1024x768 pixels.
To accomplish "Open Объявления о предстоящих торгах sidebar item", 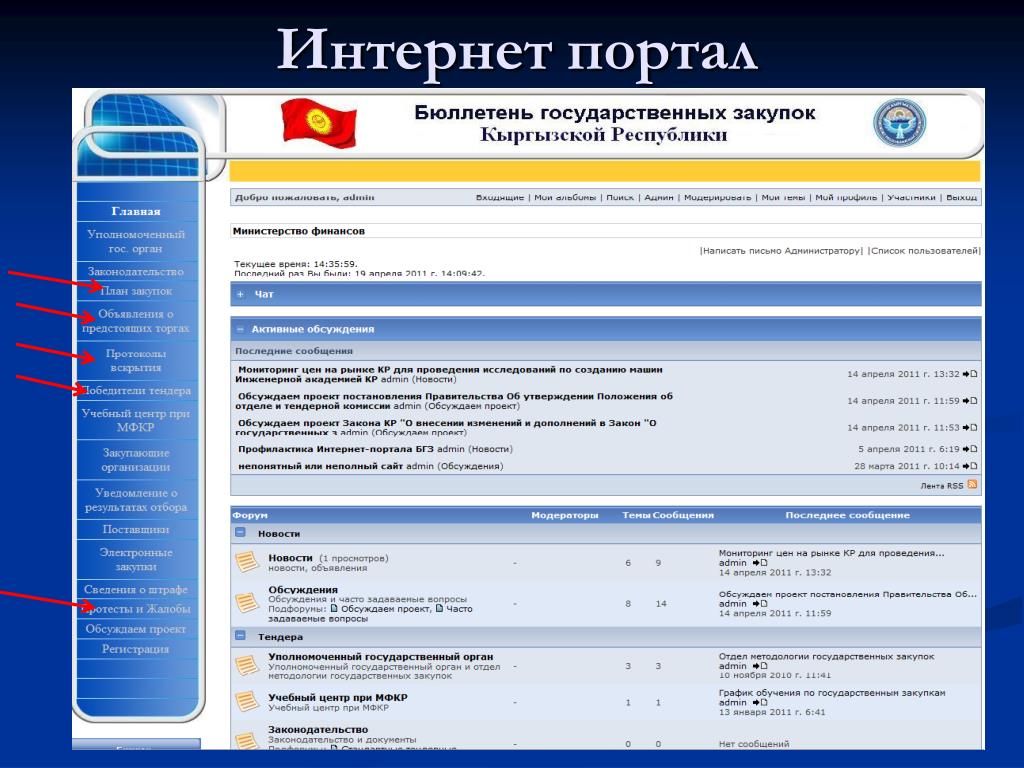I will point(136,321).
